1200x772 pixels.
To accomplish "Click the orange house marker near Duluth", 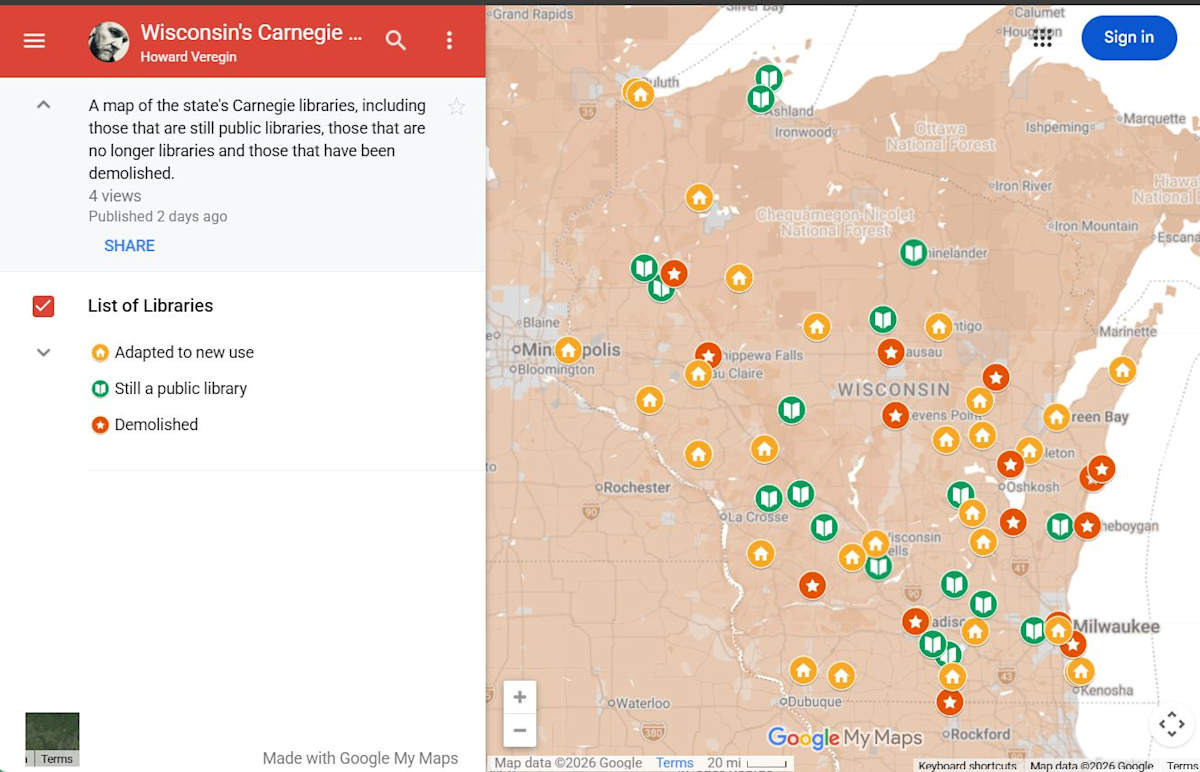I will point(641,95).
